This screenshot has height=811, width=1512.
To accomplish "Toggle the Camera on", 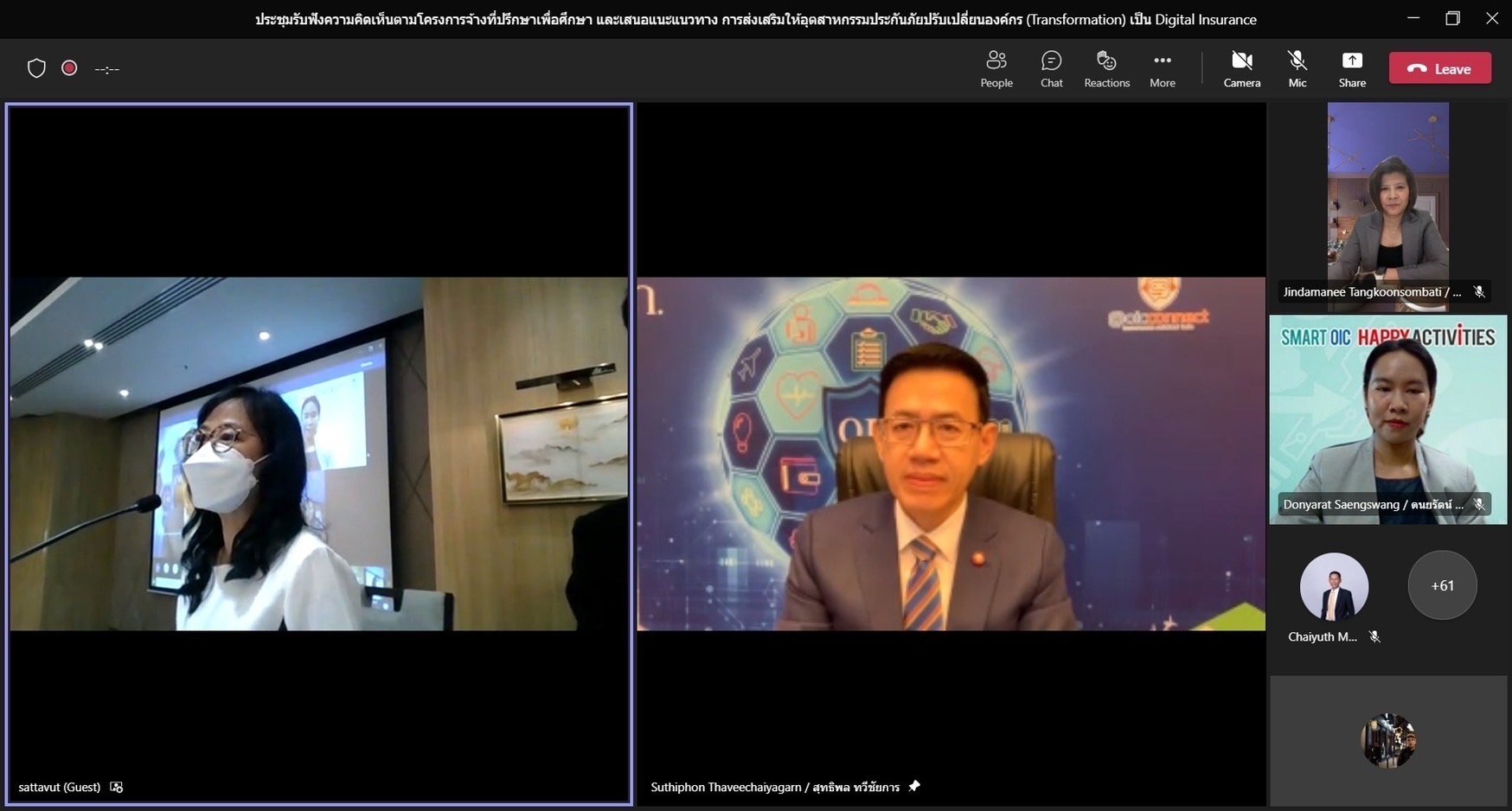I will tap(1241, 68).
